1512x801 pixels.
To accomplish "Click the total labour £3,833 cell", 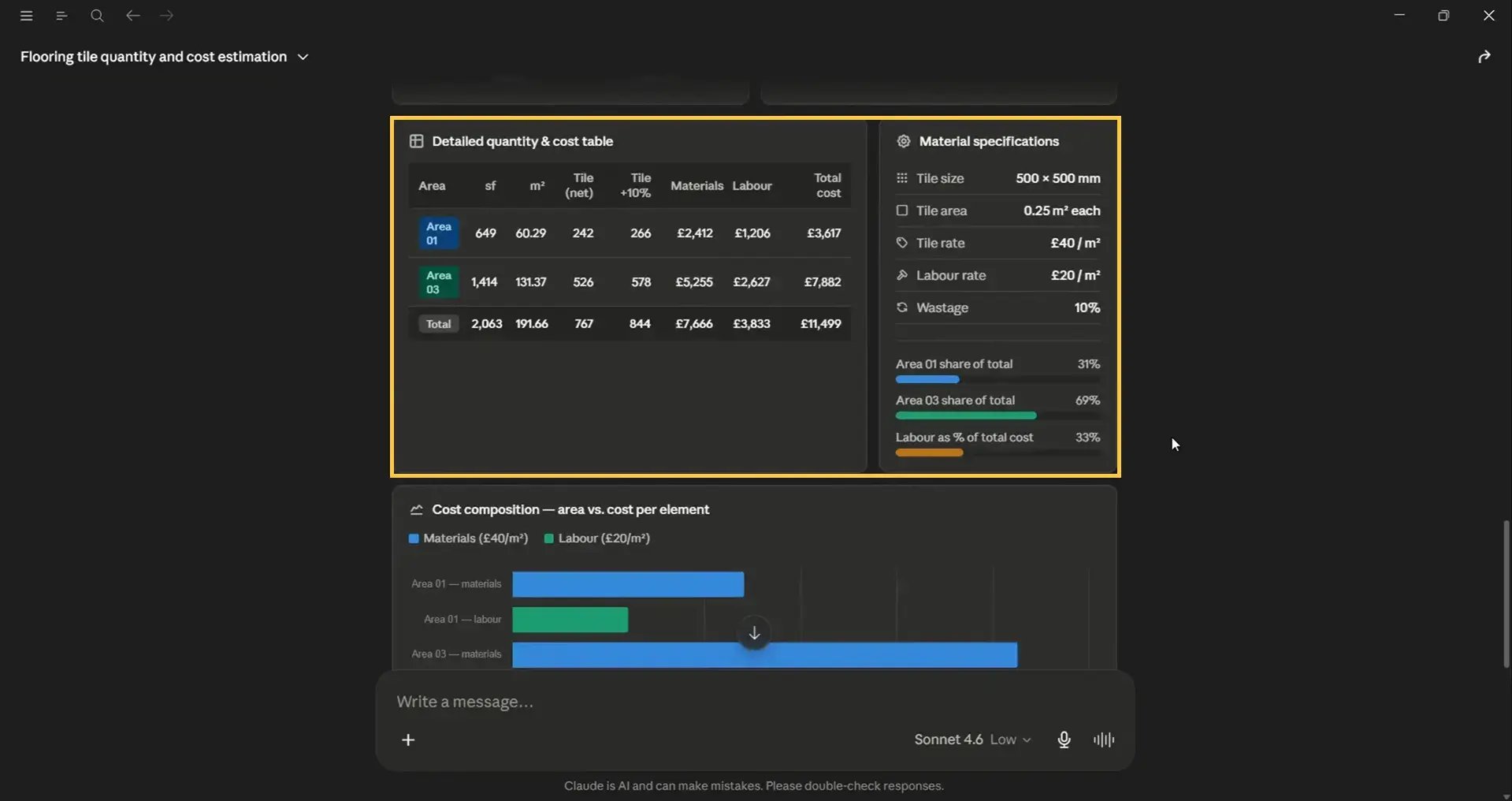I will coord(751,324).
